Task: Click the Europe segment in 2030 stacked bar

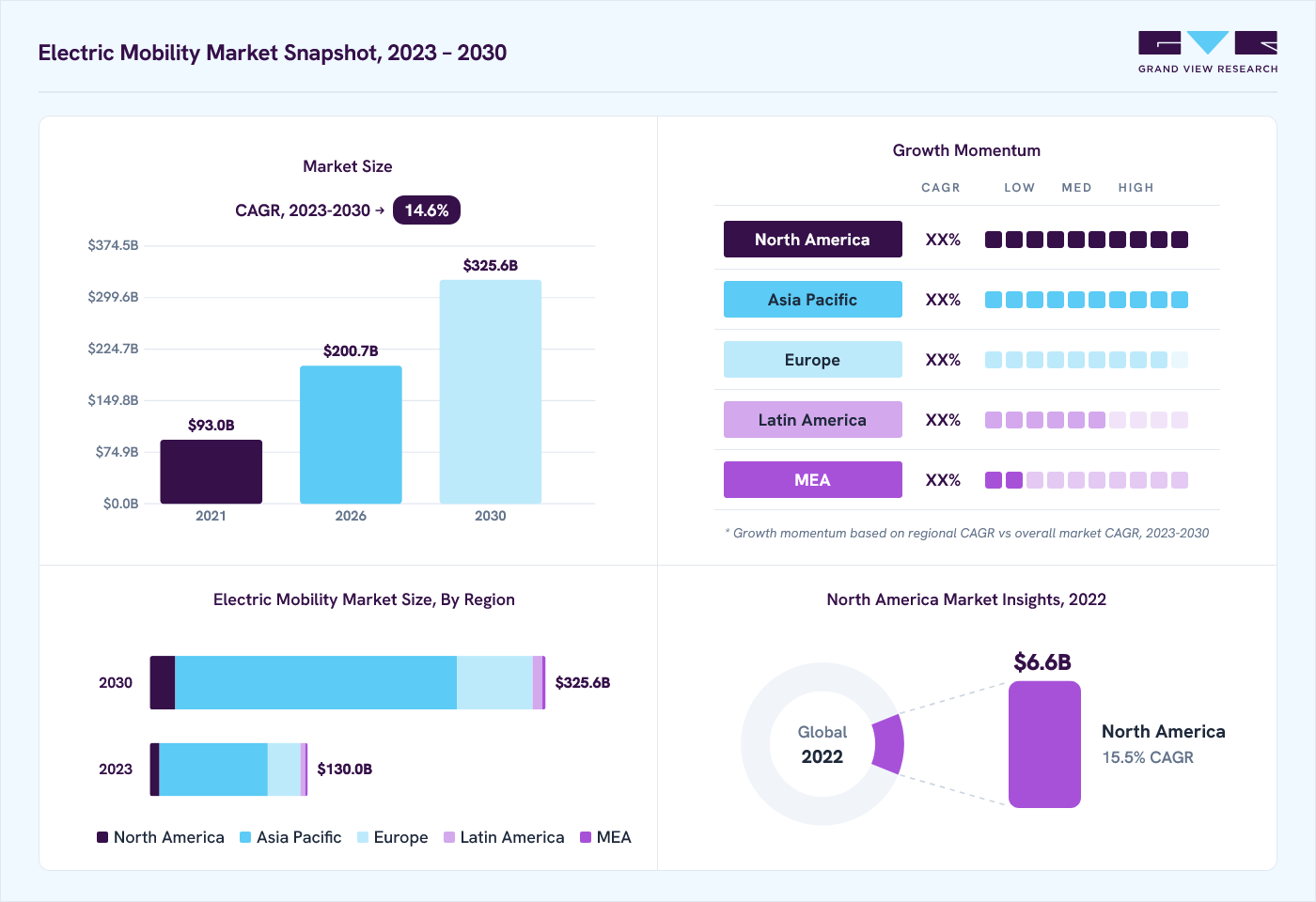Action: [494, 683]
